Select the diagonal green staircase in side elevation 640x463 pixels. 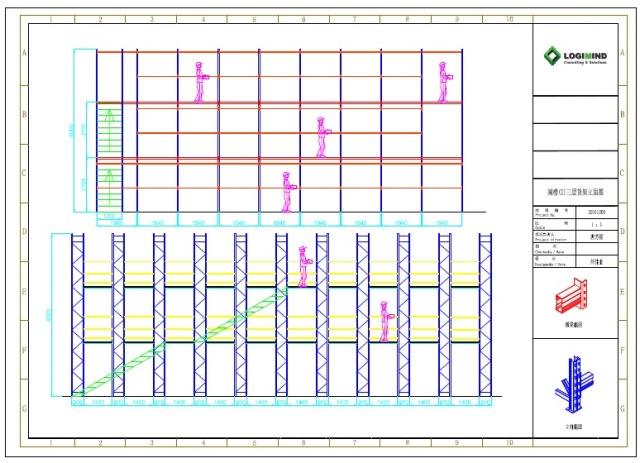[x=180, y=342]
